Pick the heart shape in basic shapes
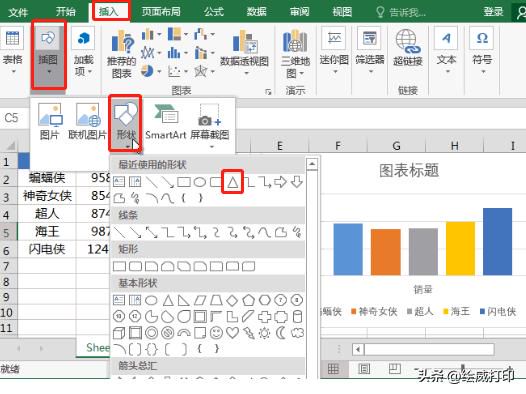The width and height of the screenshot is (526, 394). 232,333
